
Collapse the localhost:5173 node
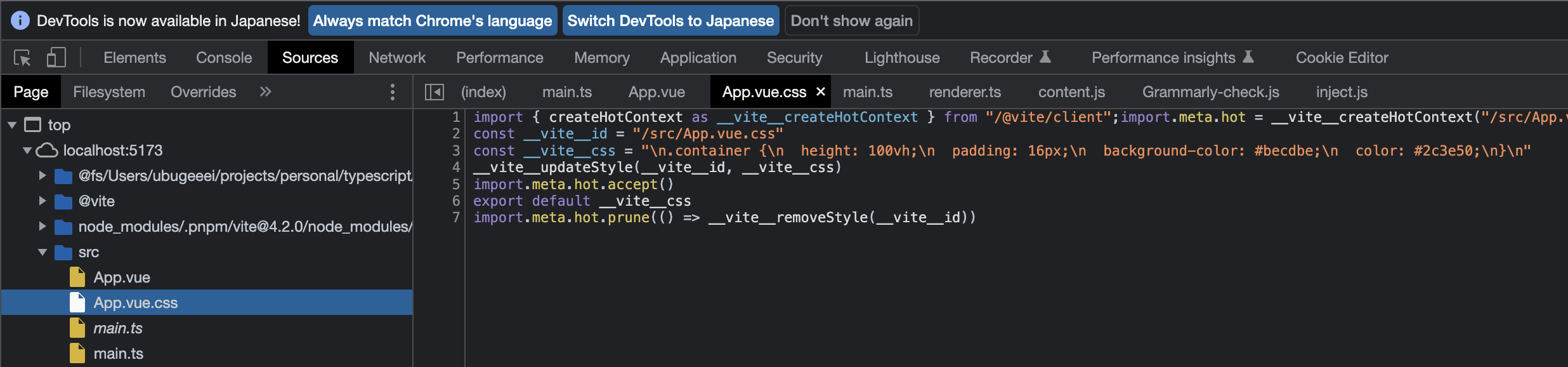click(x=27, y=150)
